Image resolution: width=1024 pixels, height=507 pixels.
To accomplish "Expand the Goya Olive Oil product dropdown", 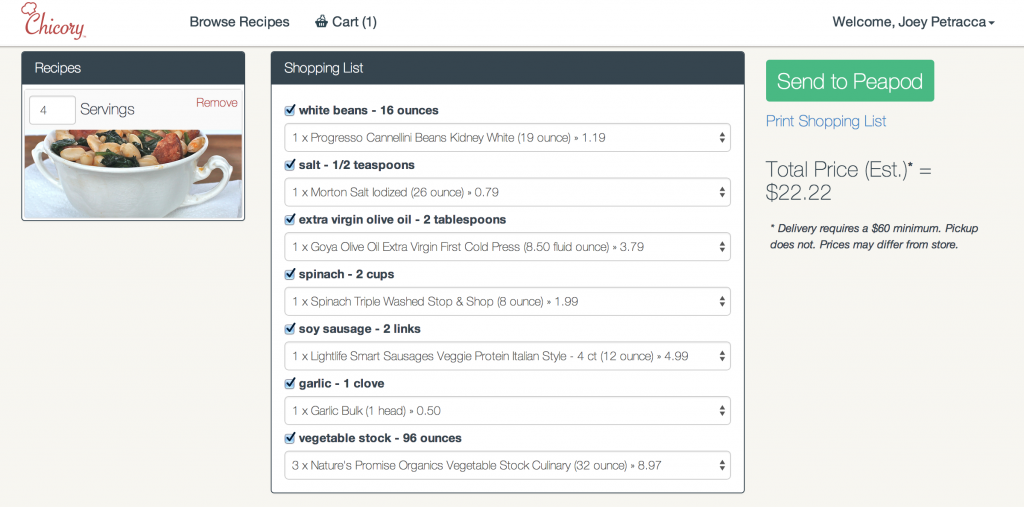I will click(x=507, y=247).
